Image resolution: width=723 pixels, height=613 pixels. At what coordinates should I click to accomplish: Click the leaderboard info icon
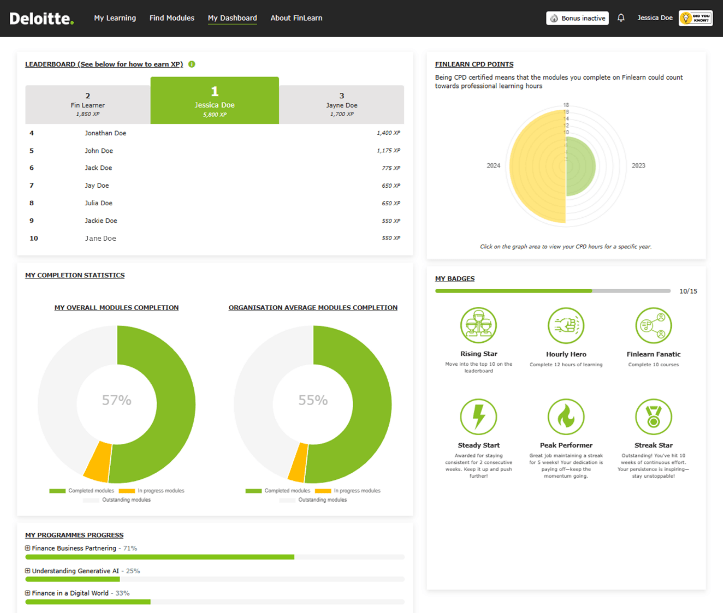point(192,64)
